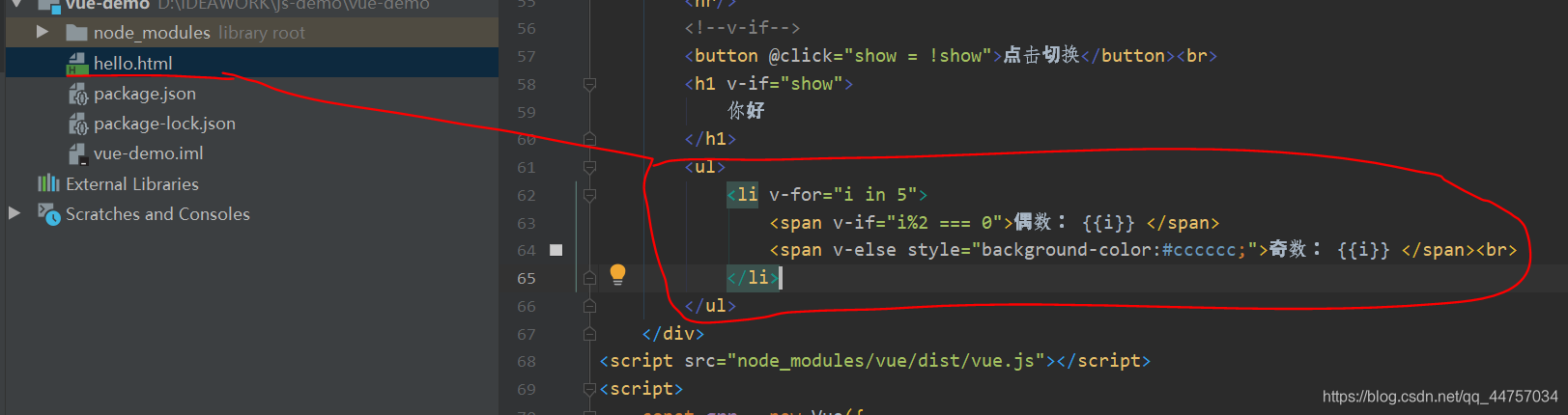The height and width of the screenshot is (415, 1568).
Task: Click the vue-demo.iml file icon
Action: (77, 153)
